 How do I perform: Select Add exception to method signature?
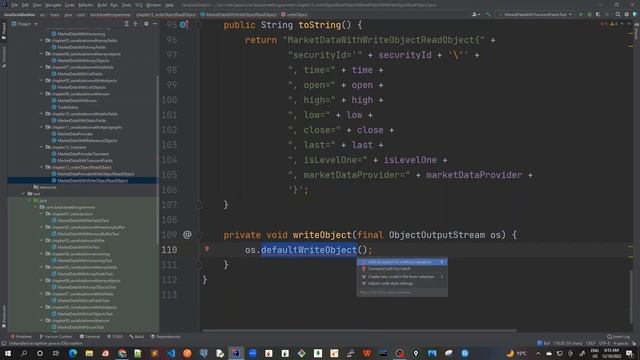pos(402,262)
